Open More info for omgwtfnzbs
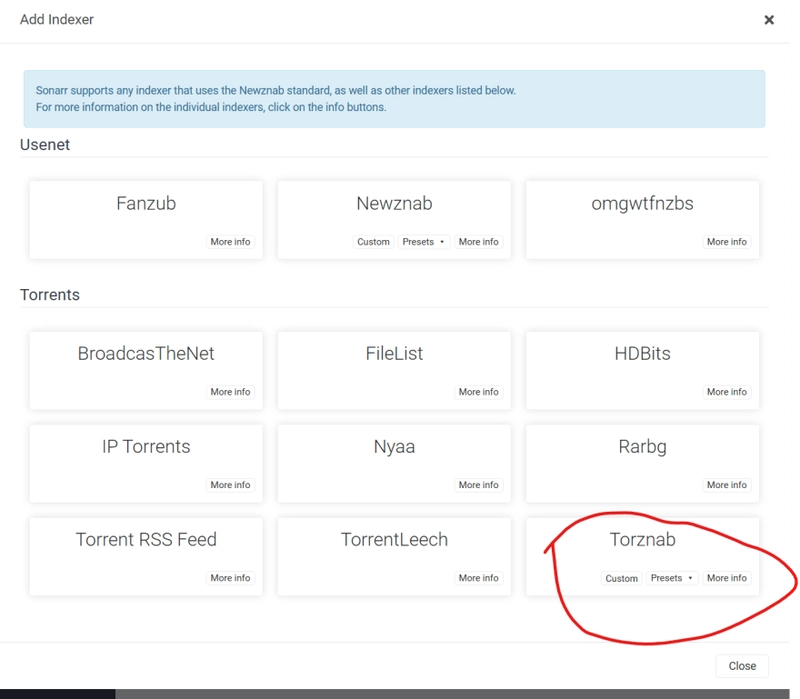Screen dimensions: 800x699 coord(727,242)
